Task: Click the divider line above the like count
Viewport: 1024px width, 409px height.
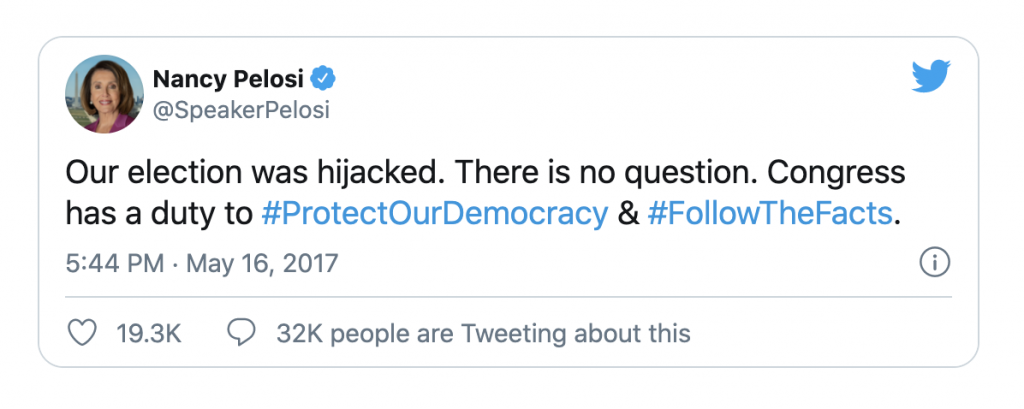Action: click(x=508, y=296)
